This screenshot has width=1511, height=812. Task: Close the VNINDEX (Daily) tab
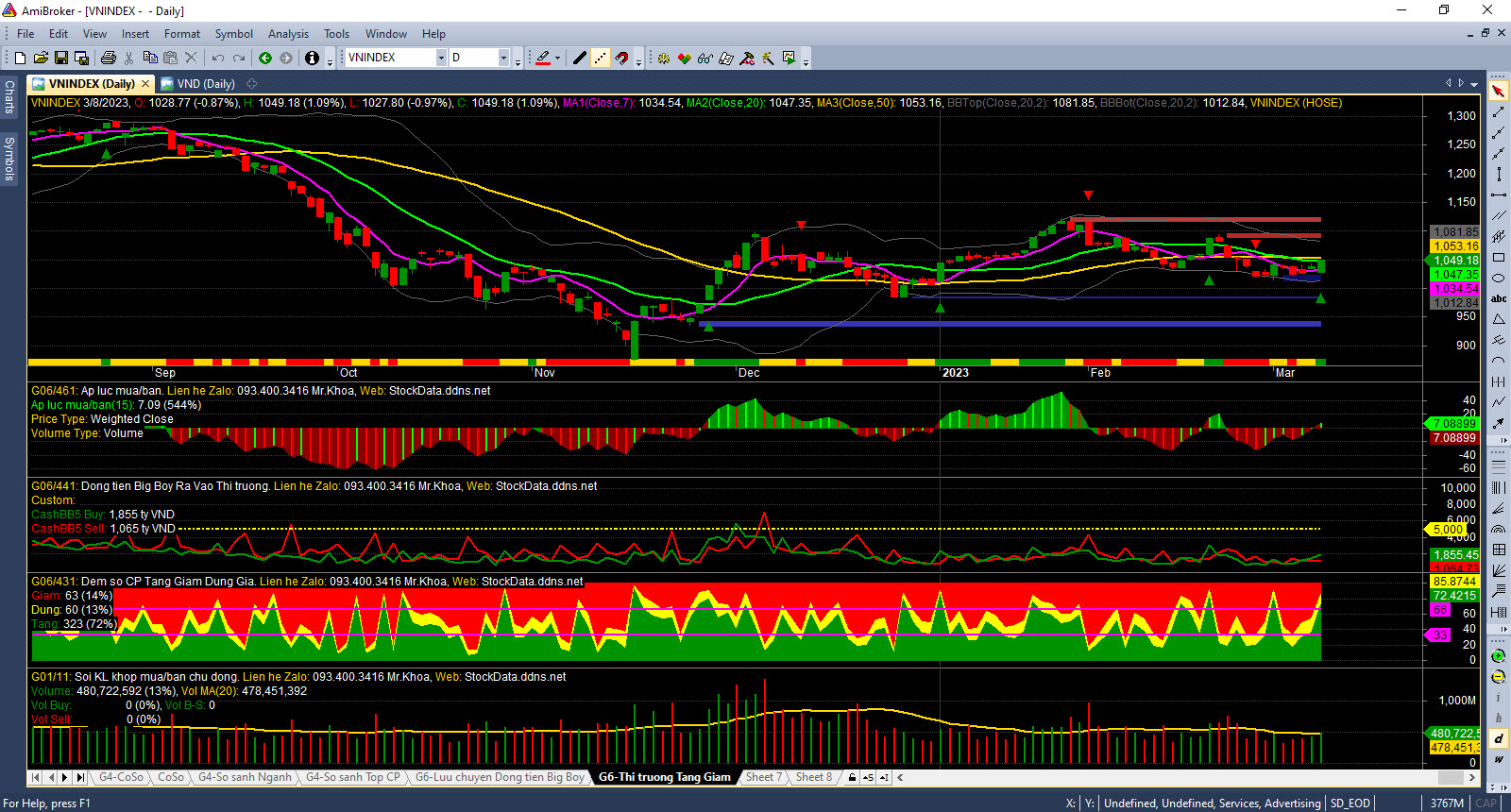tap(145, 84)
